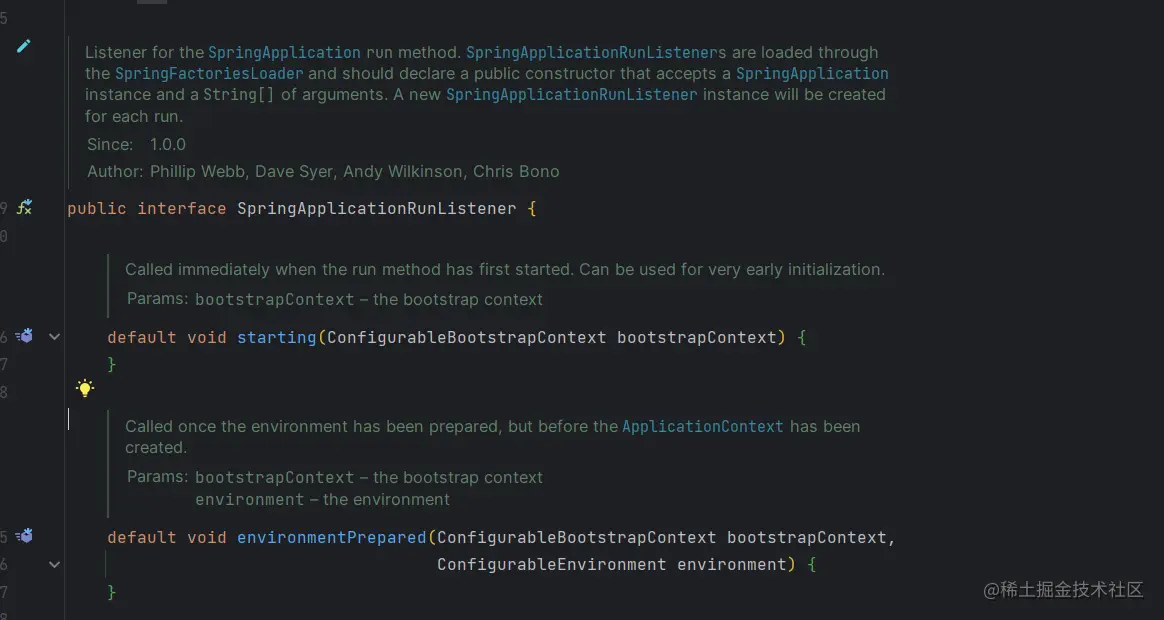Click SpringApplicationRunListener name in interface declaration

click(376, 209)
